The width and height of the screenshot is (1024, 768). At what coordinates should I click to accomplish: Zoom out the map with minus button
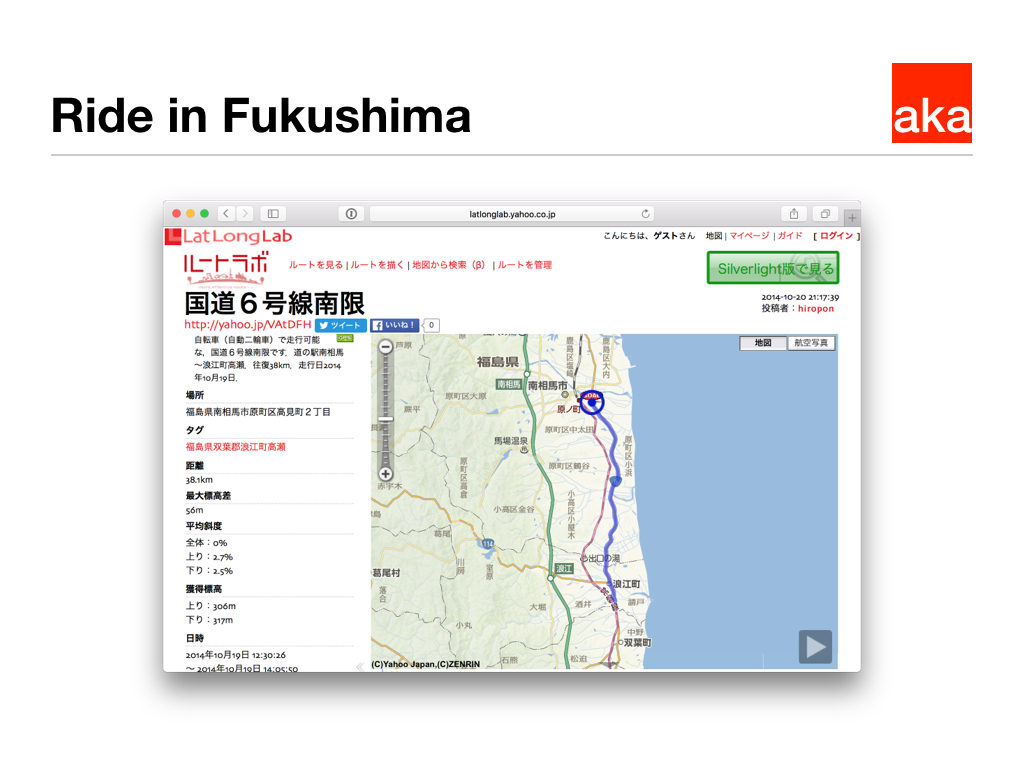[386, 347]
